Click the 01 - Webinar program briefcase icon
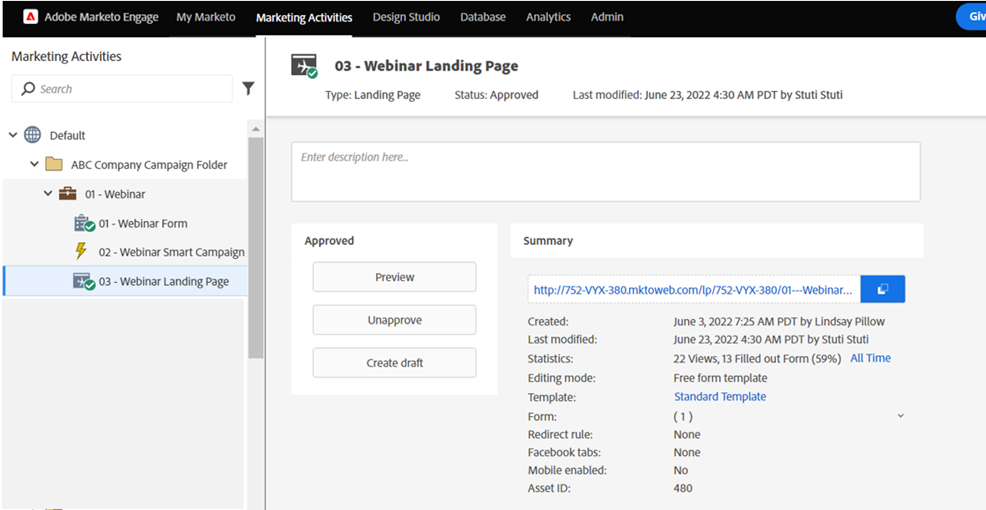The height and width of the screenshot is (510, 986). 67,194
